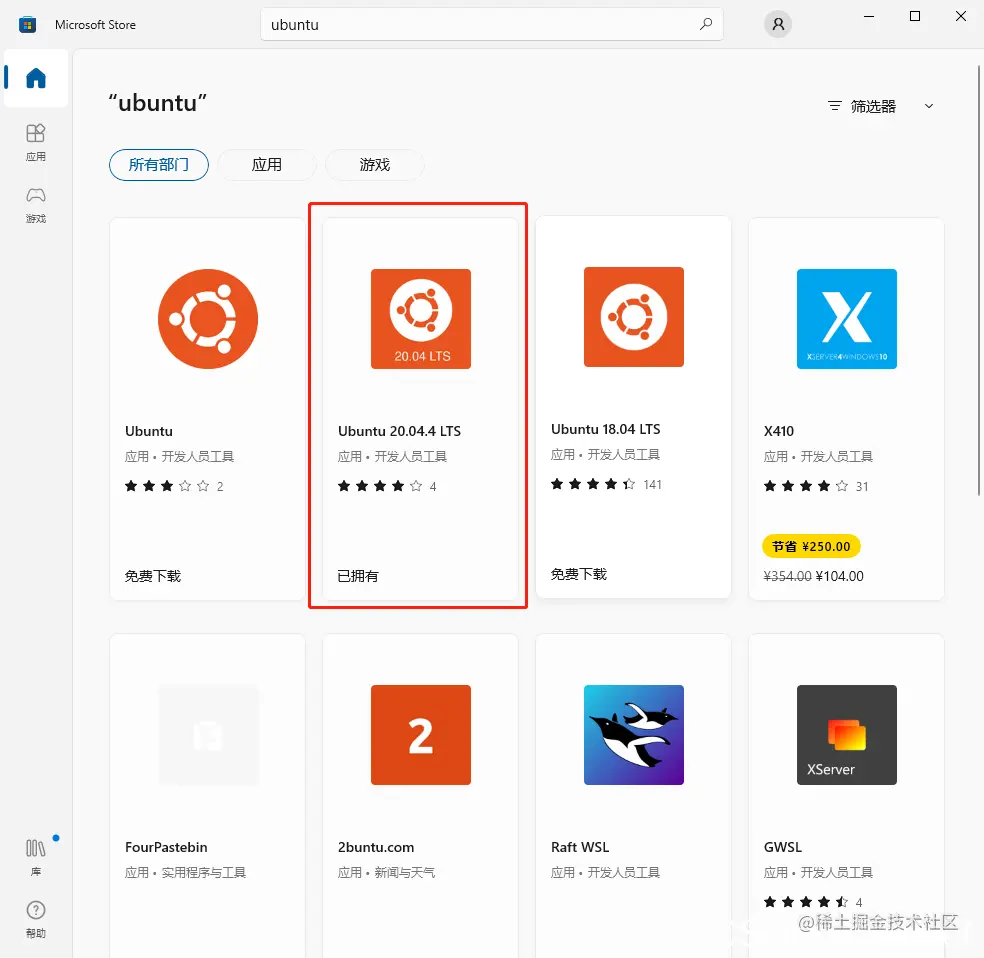Click the vertical scrollbar thumb

click(x=979, y=280)
